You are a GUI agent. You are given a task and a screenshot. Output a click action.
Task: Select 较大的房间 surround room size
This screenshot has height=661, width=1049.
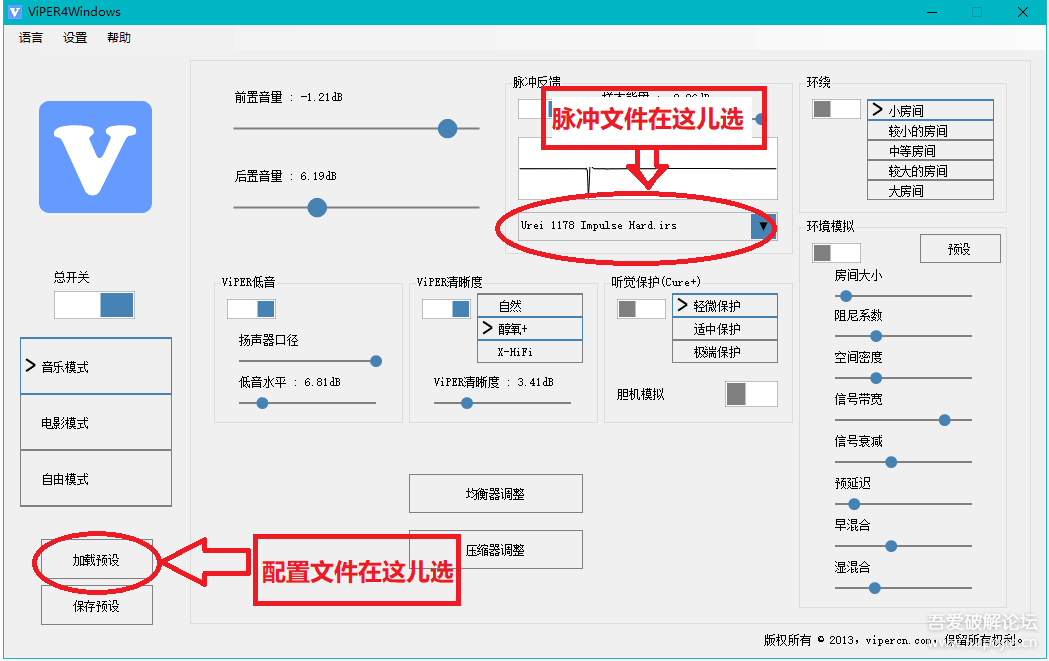pyautogui.click(x=930, y=171)
